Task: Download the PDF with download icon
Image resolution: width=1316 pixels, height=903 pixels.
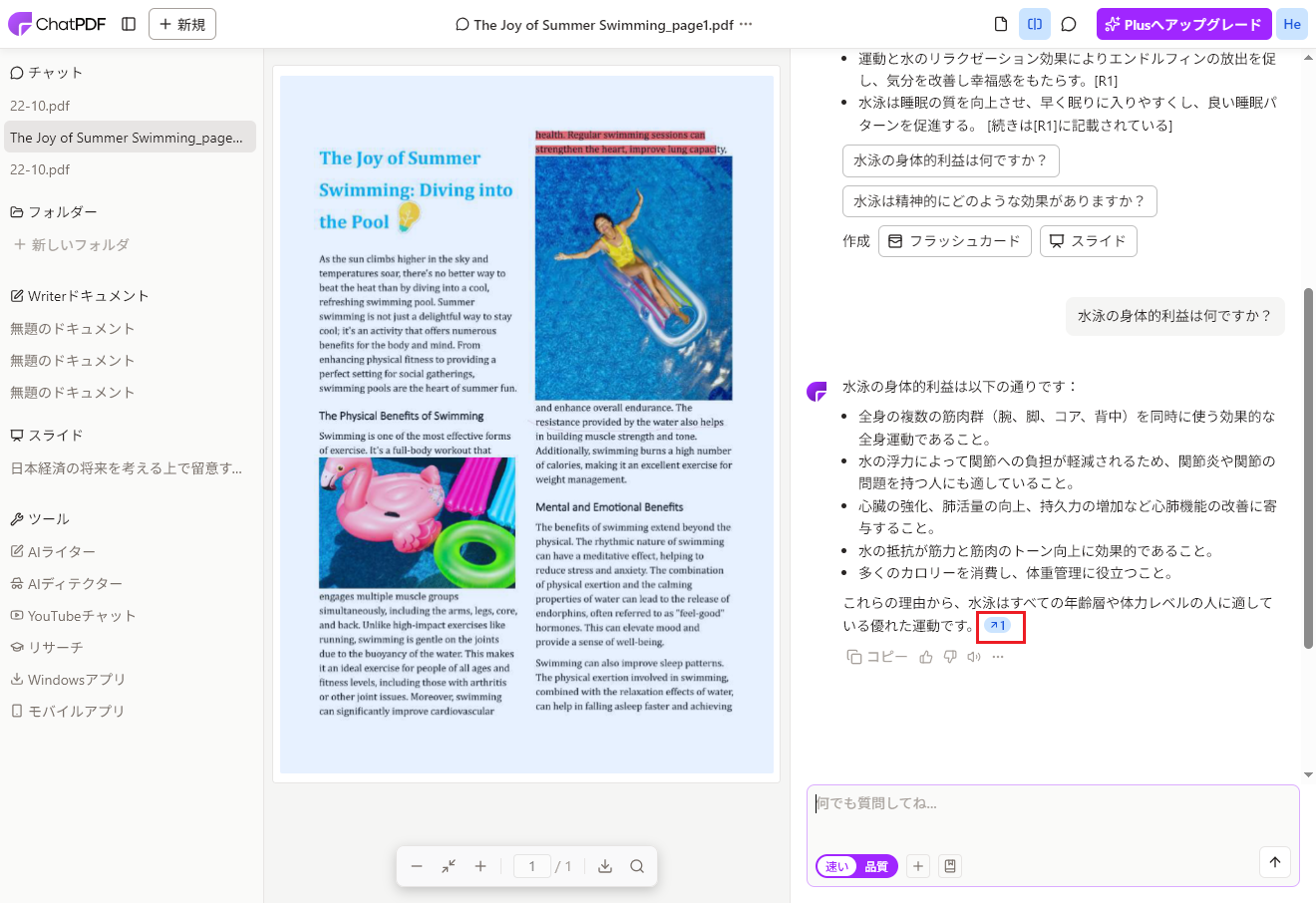Action: pos(605,866)
